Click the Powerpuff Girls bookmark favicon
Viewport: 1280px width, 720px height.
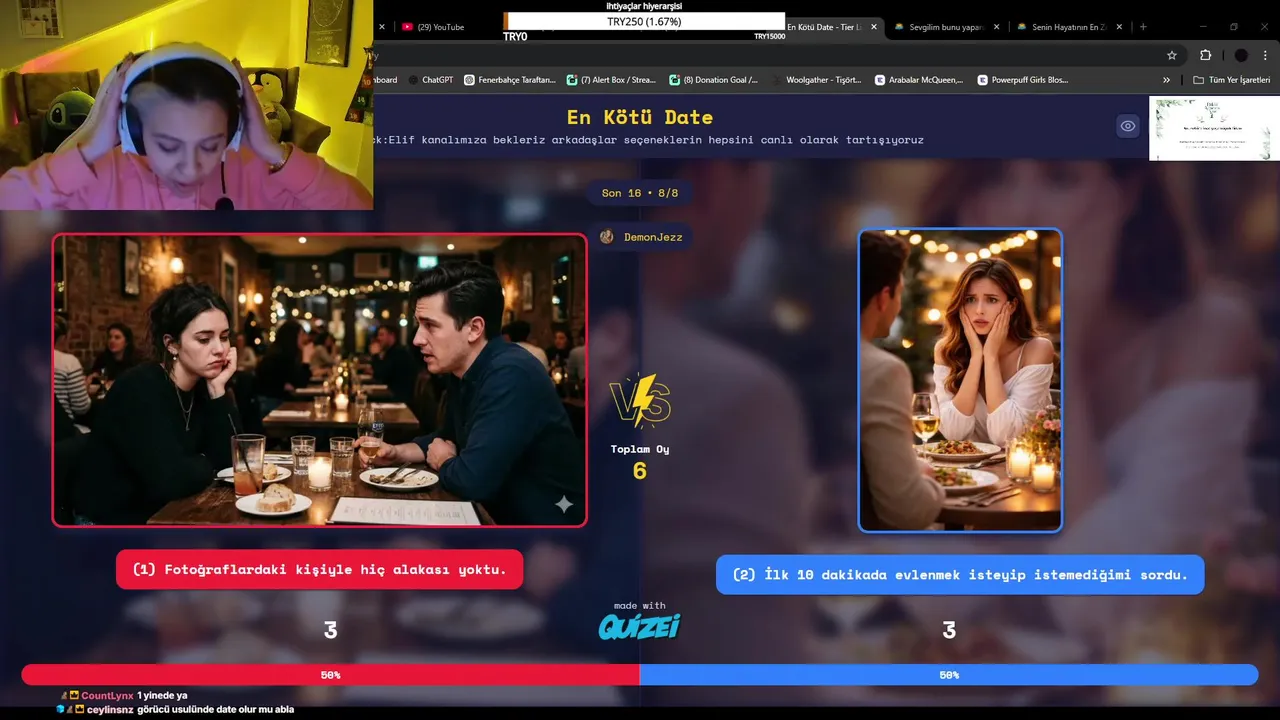click(983, 80)
